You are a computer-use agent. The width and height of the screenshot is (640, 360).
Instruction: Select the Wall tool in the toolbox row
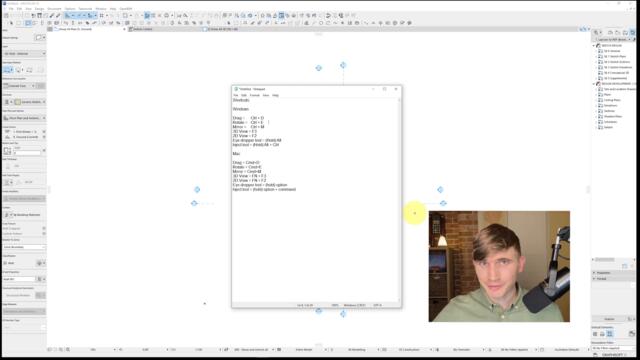[28, 23]
